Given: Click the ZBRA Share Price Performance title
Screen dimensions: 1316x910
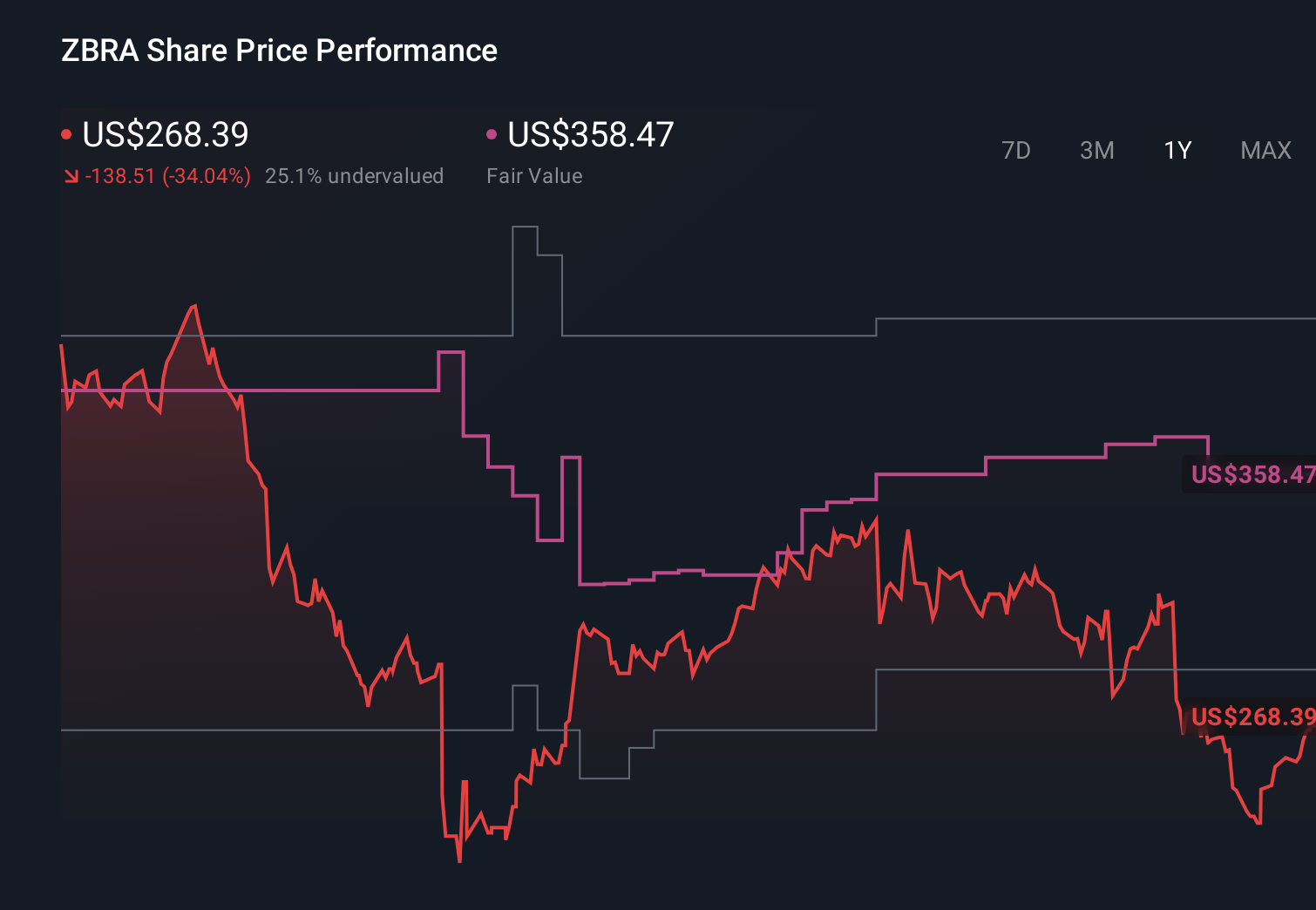Looking at the screenshot, I should [x=278, y=51].
